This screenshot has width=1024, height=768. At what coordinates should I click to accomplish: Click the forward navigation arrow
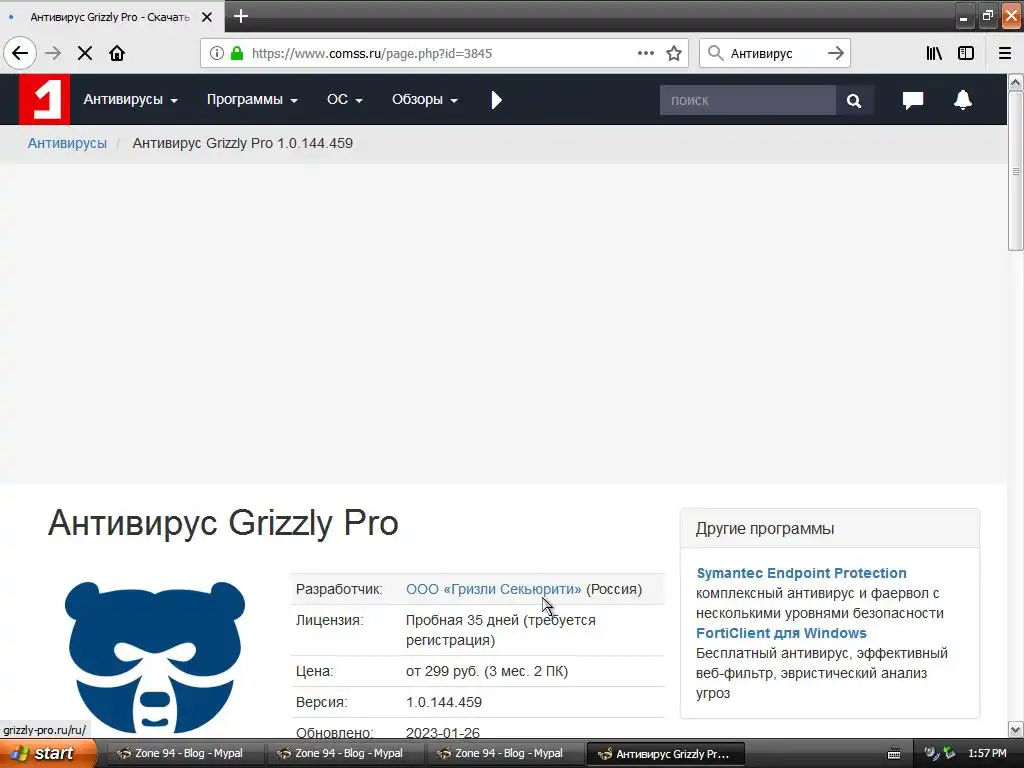click(x=53, y=54)
